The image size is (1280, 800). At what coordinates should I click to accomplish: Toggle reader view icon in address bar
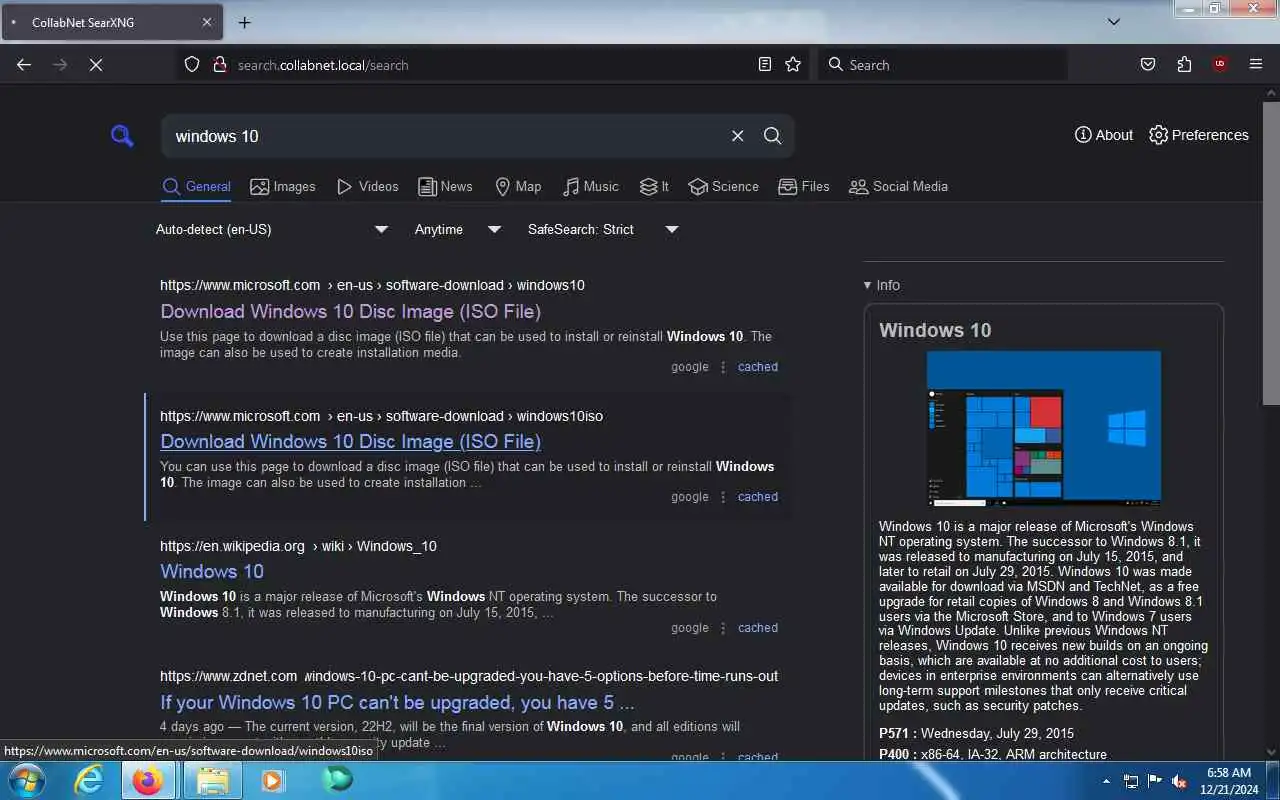765,64
